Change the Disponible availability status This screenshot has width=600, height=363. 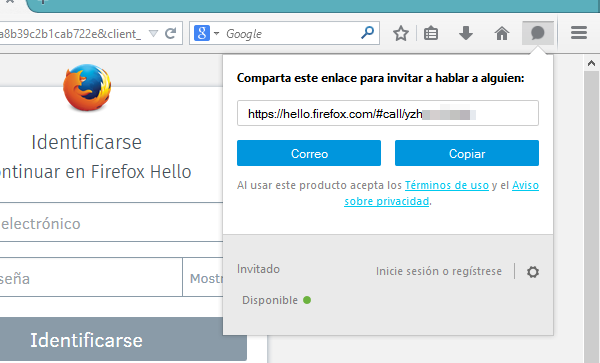click(276, 300)
